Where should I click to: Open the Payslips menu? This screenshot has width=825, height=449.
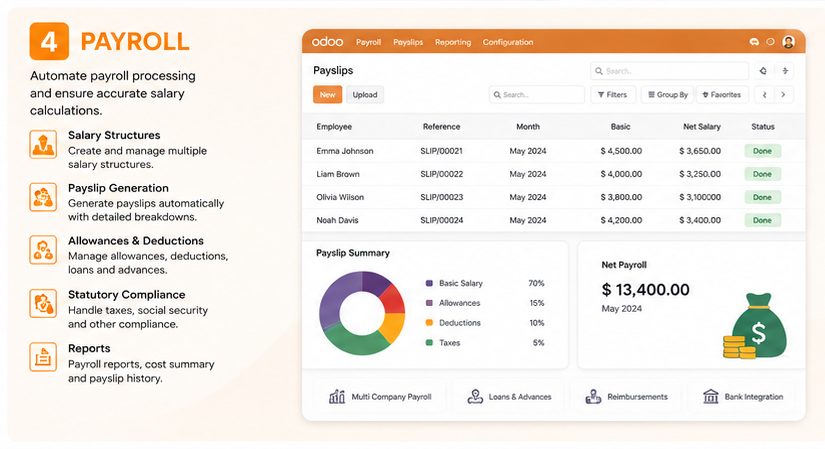click(408, 42)
